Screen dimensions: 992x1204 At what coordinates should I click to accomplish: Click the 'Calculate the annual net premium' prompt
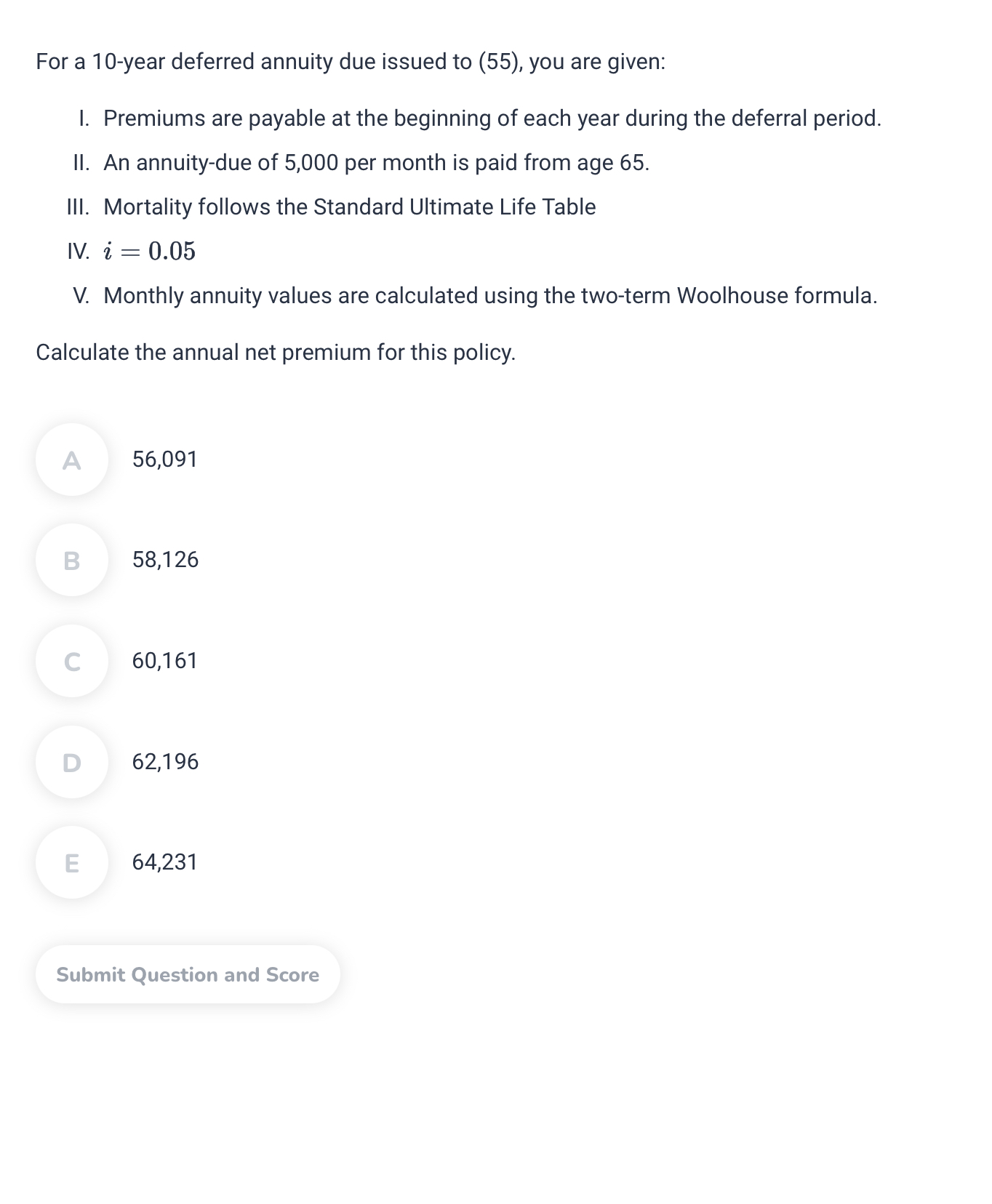pos(276,353)
